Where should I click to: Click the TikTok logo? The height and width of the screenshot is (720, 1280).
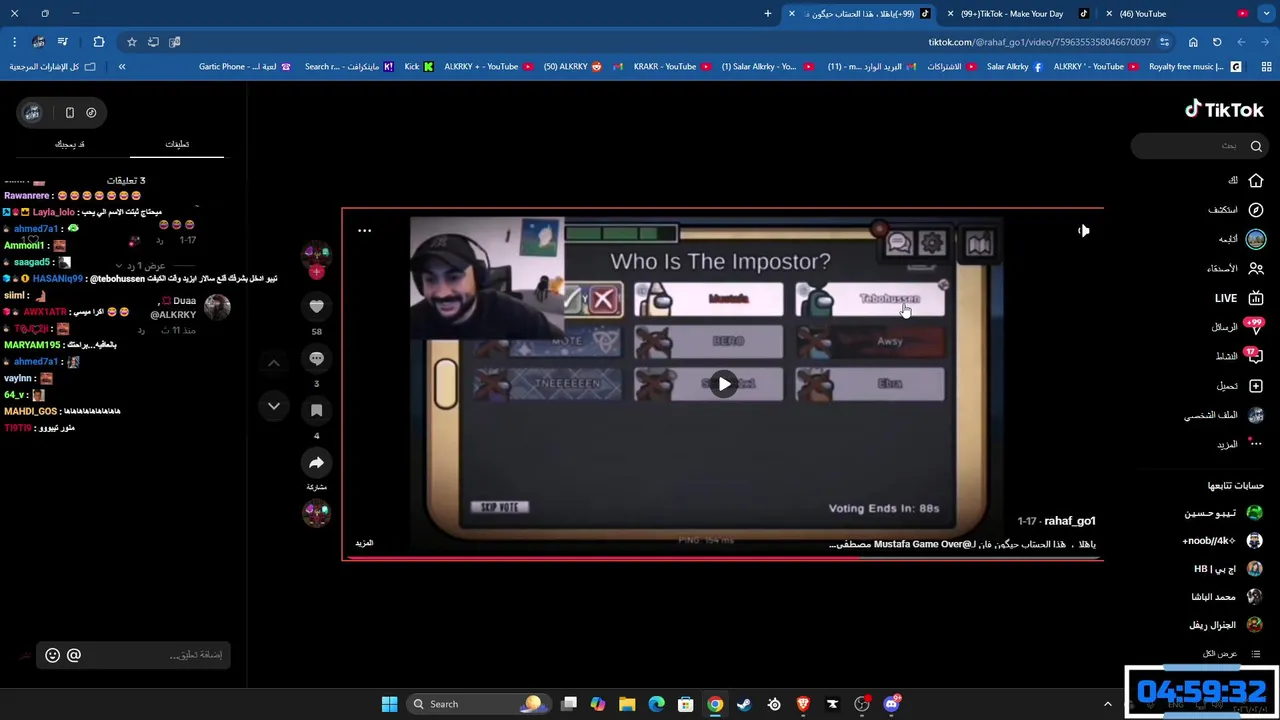pyautogui.click(x=1224, y=110)
